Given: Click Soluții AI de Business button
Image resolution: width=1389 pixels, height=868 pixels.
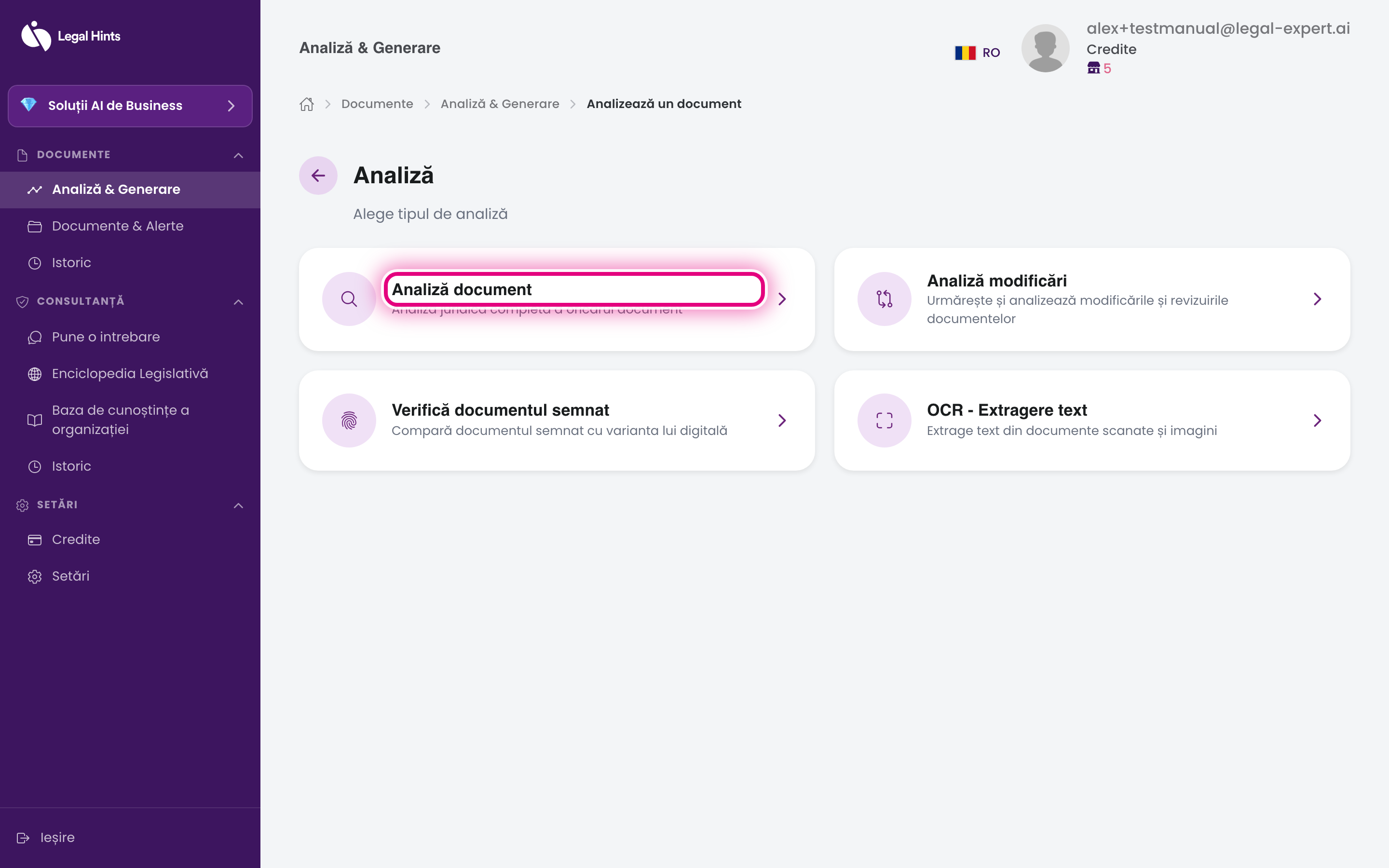Looking at the screenshot, I should [130, 106].
